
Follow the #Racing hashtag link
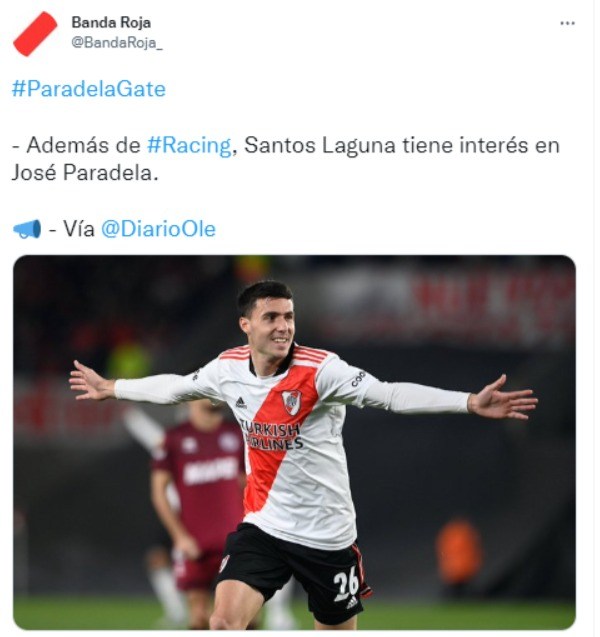coord(189,145)
